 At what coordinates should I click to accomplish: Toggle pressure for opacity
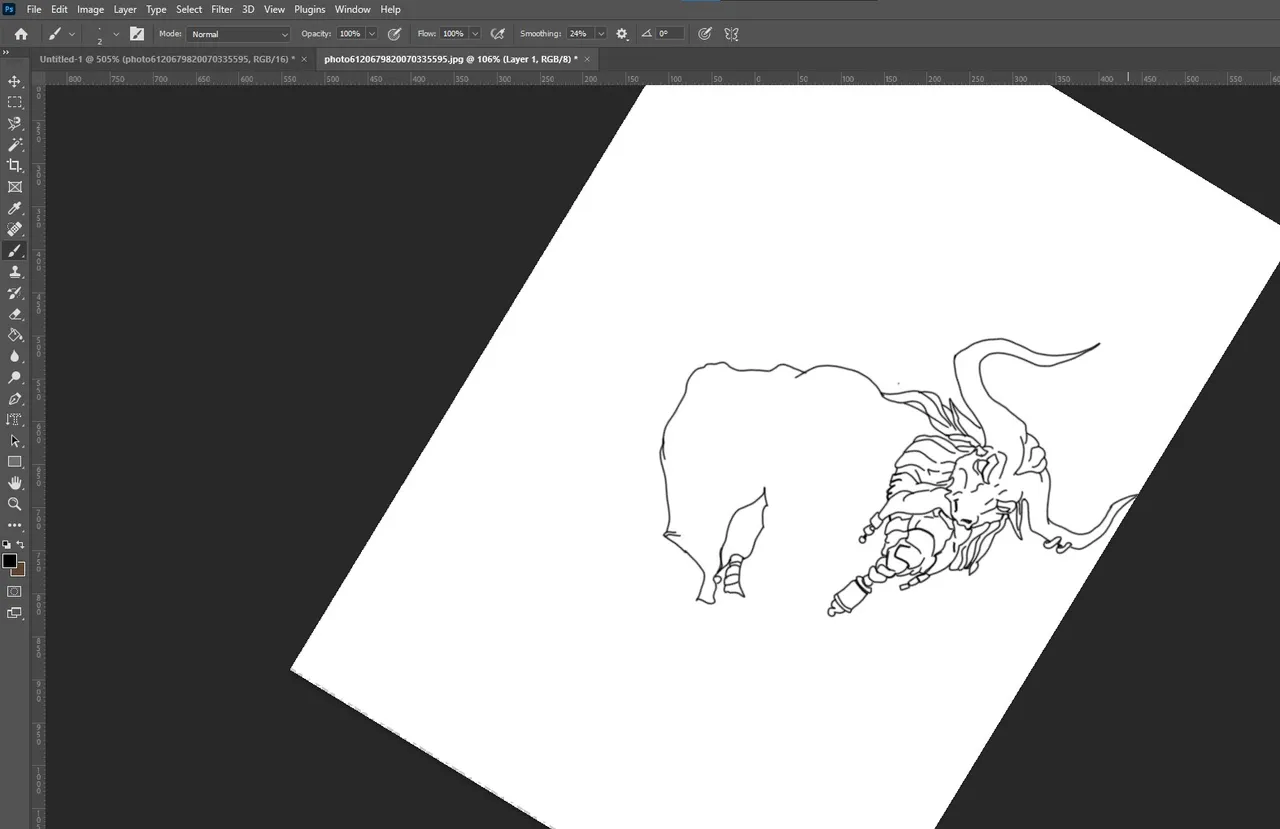tap(394, 34)
